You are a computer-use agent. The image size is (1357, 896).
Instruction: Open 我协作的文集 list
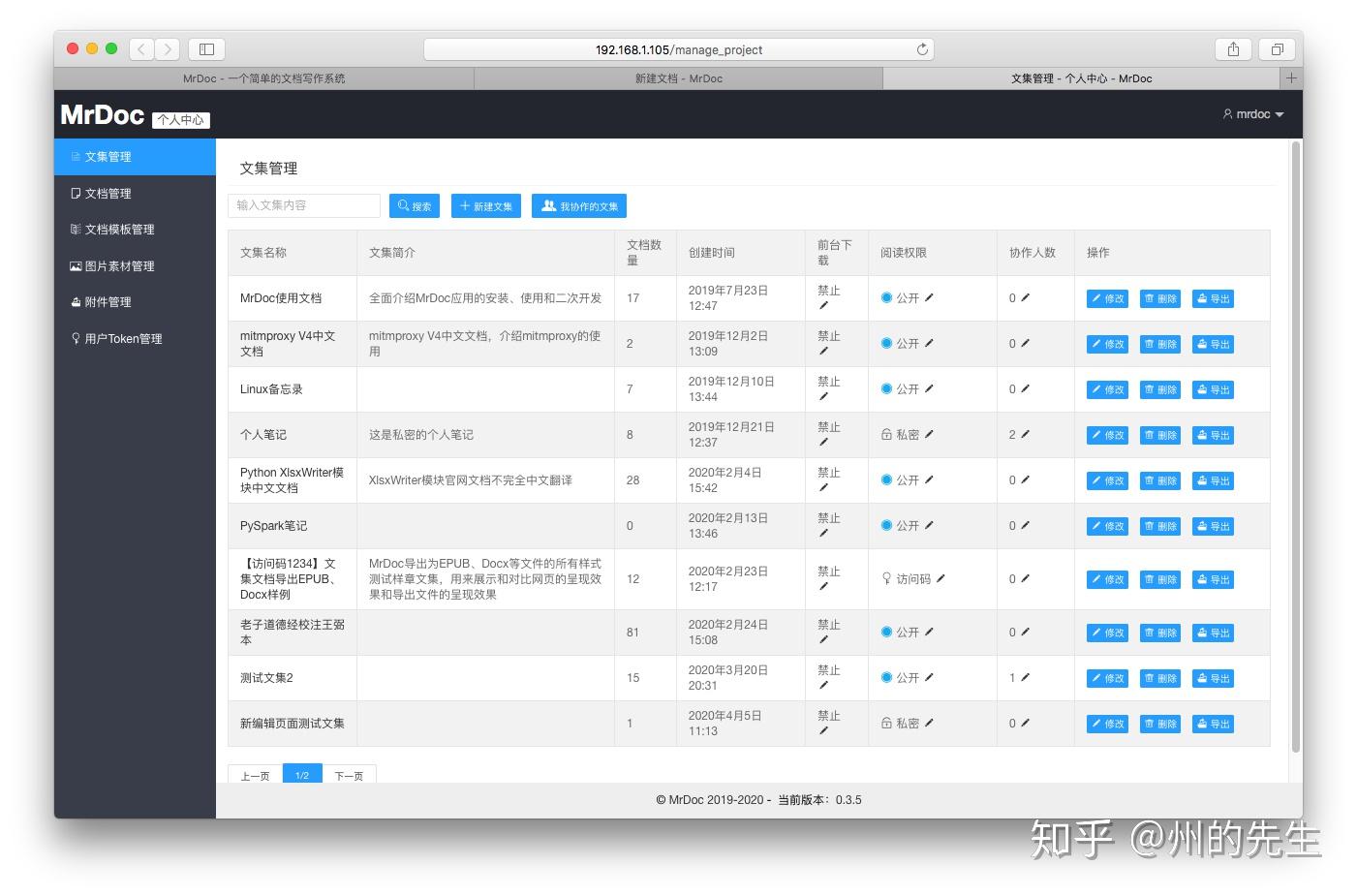(x=578, y=205)
